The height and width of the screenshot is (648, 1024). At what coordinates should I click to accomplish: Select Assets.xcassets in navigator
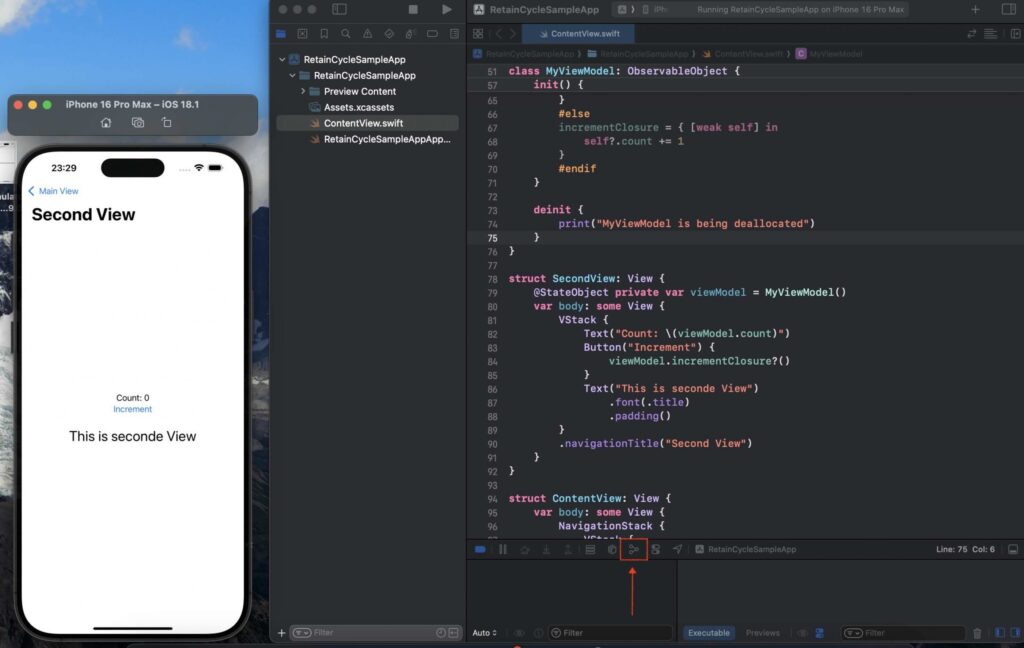coord(359,107)
